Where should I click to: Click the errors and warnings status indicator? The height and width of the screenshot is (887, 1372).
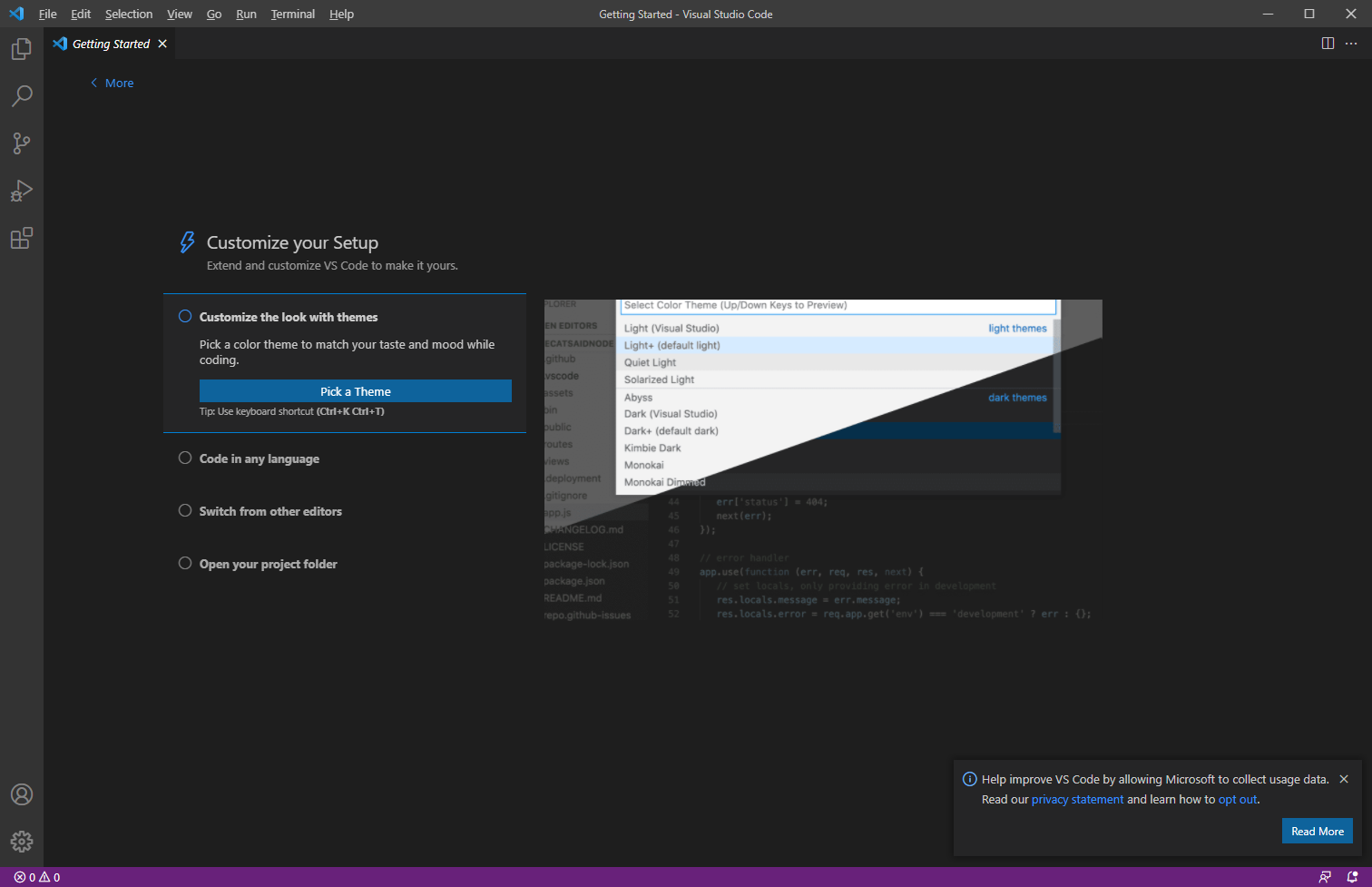37,877
